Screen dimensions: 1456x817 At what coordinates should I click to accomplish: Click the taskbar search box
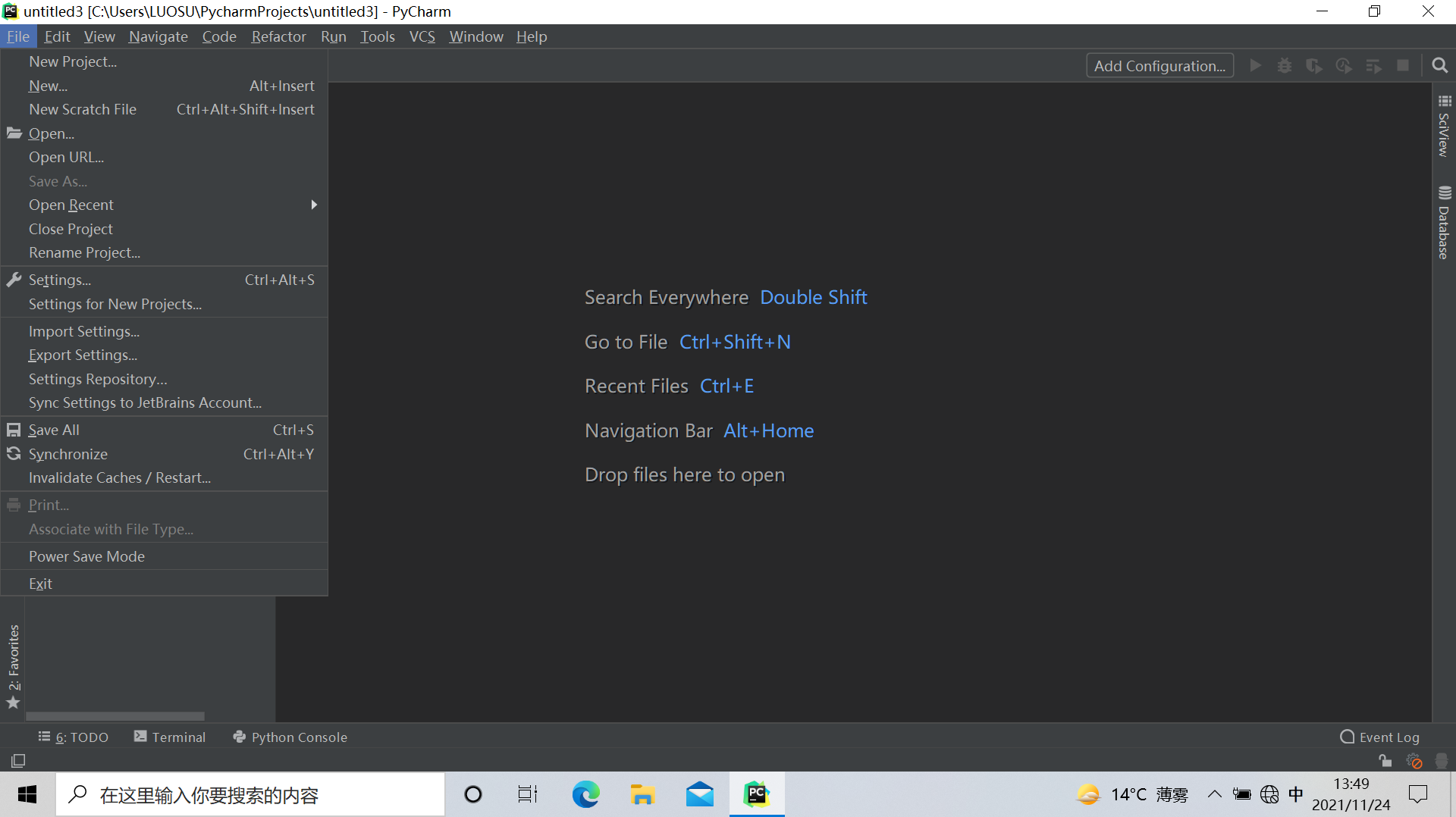250,794
